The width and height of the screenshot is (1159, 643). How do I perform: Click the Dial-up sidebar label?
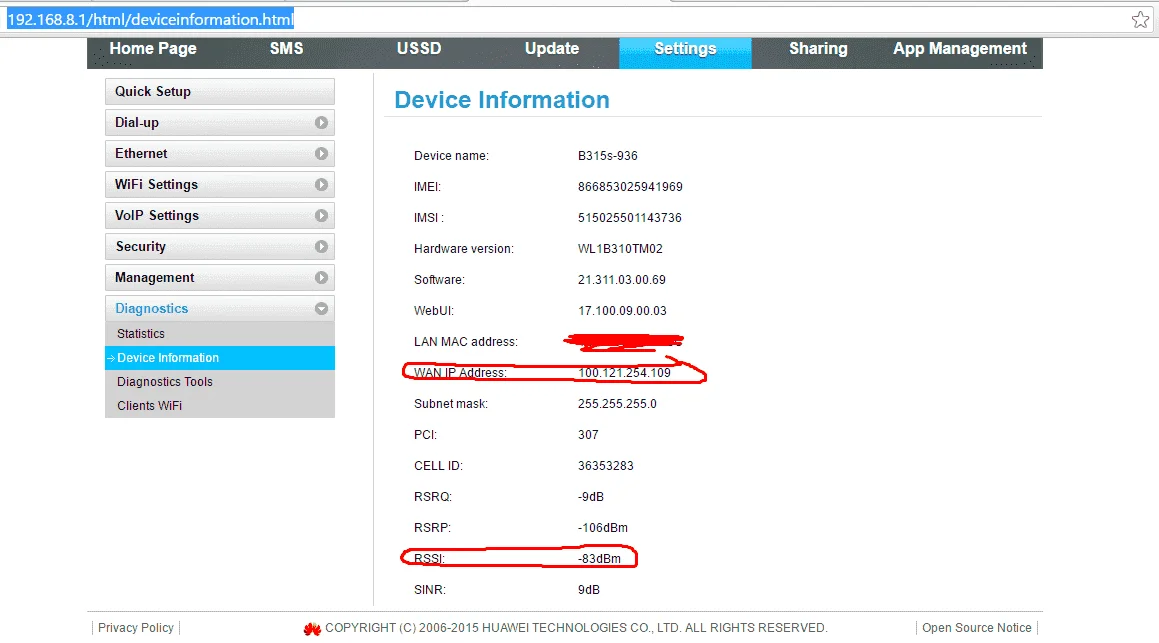pos(137,123)
